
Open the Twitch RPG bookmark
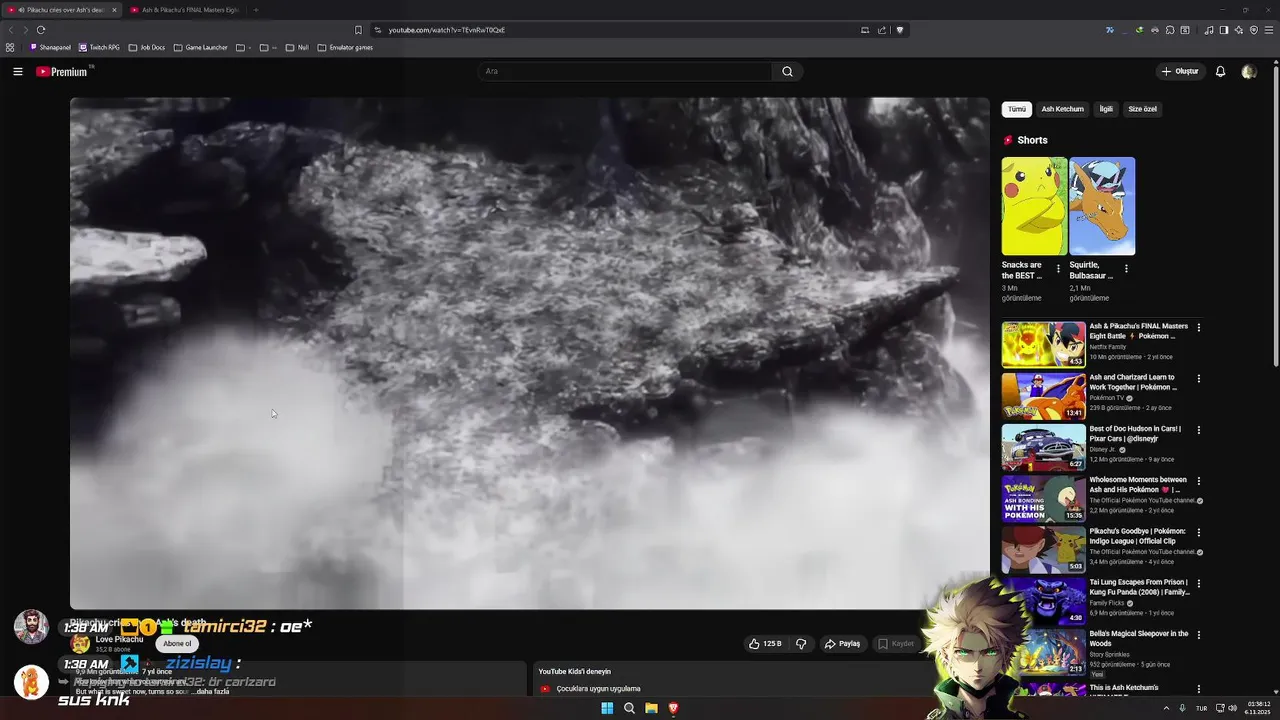[99, 47]
